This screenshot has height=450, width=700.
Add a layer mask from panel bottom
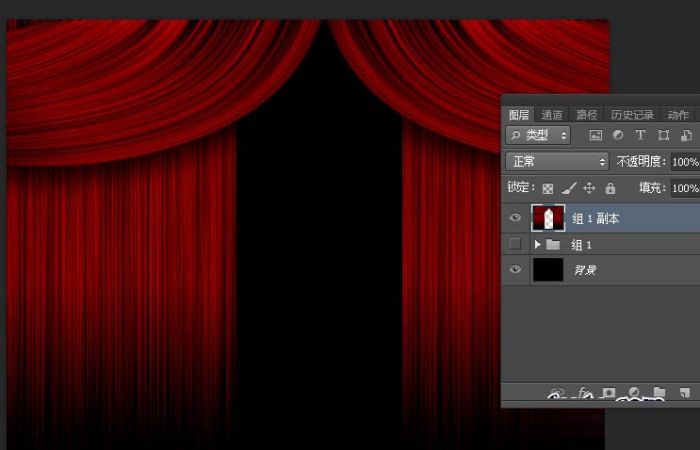pyautogui.click(x=607, y=394)
